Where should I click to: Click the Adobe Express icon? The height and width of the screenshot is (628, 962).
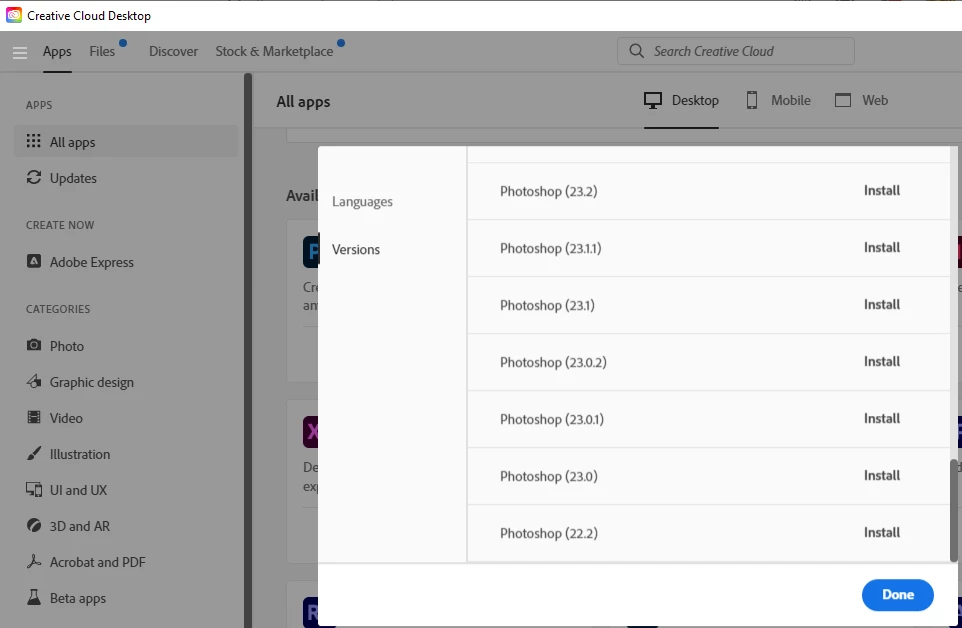(34, 261)
